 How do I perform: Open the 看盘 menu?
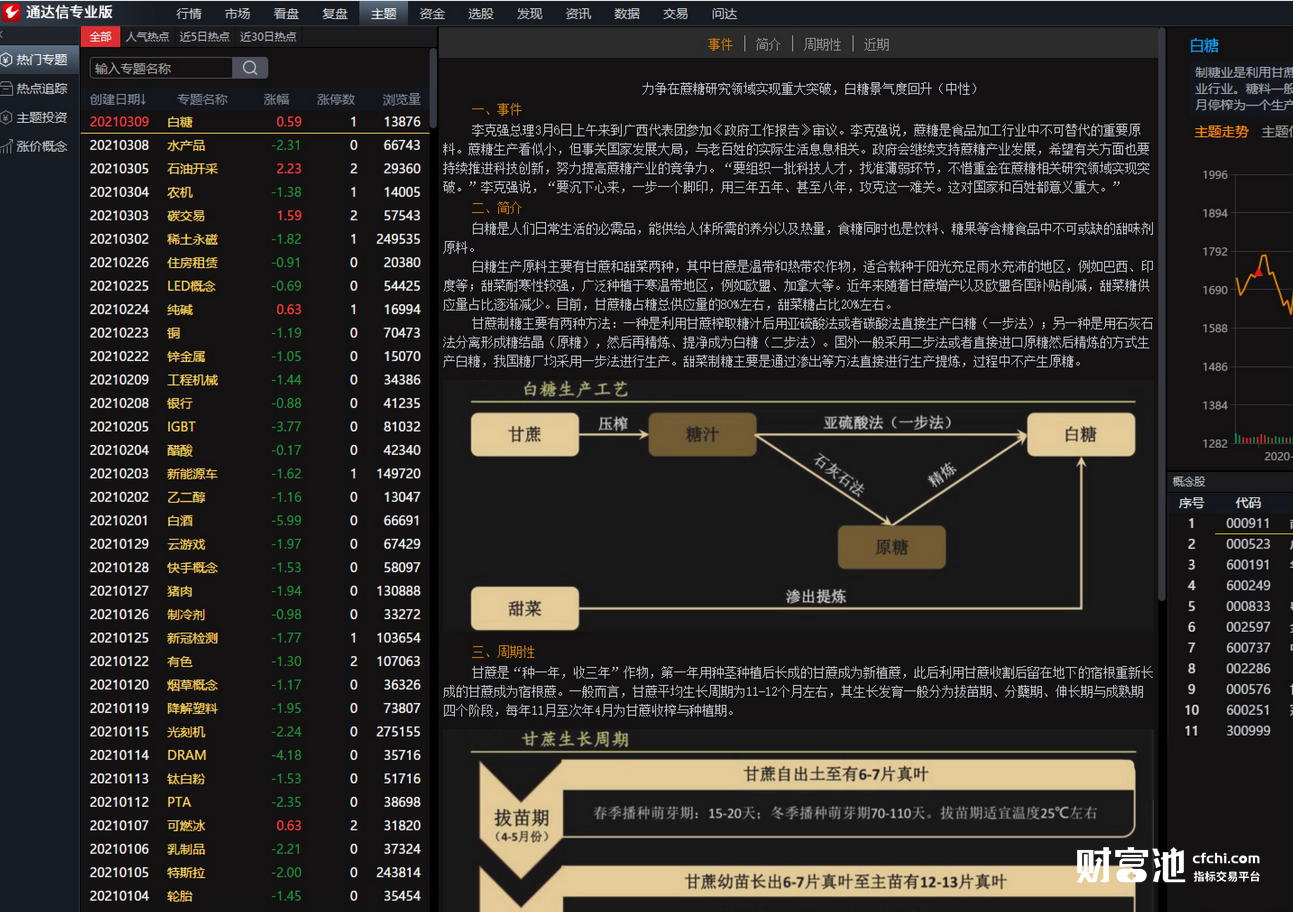tap(286, 14)
